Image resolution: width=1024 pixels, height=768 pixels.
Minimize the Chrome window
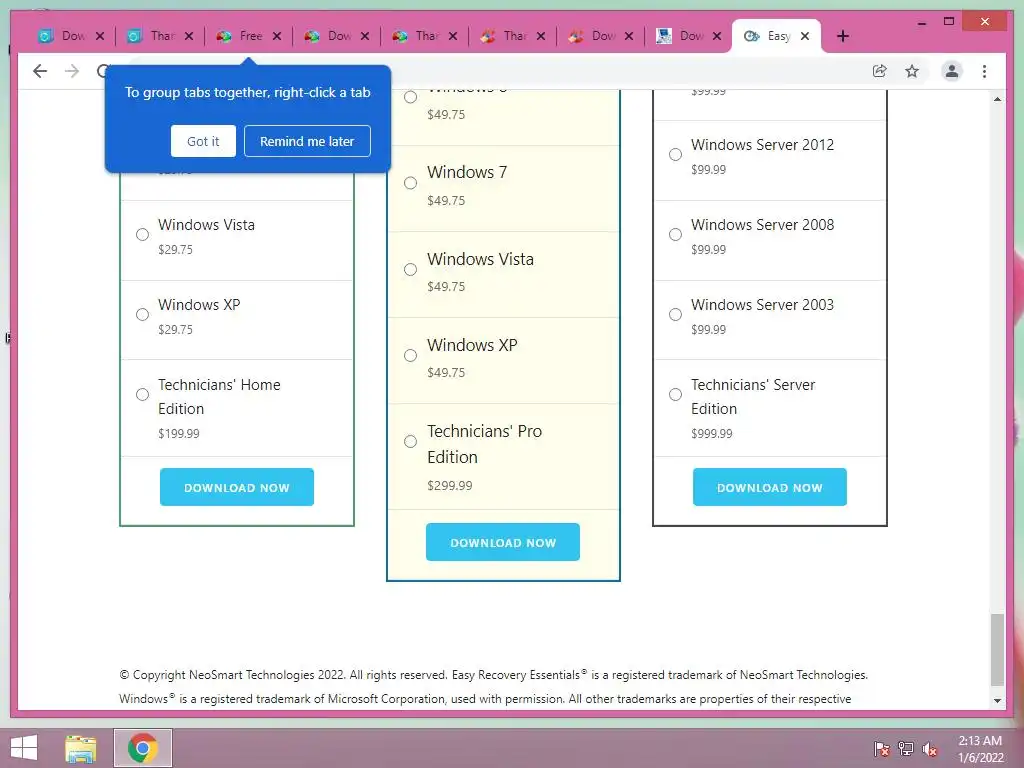click(921, 22)
